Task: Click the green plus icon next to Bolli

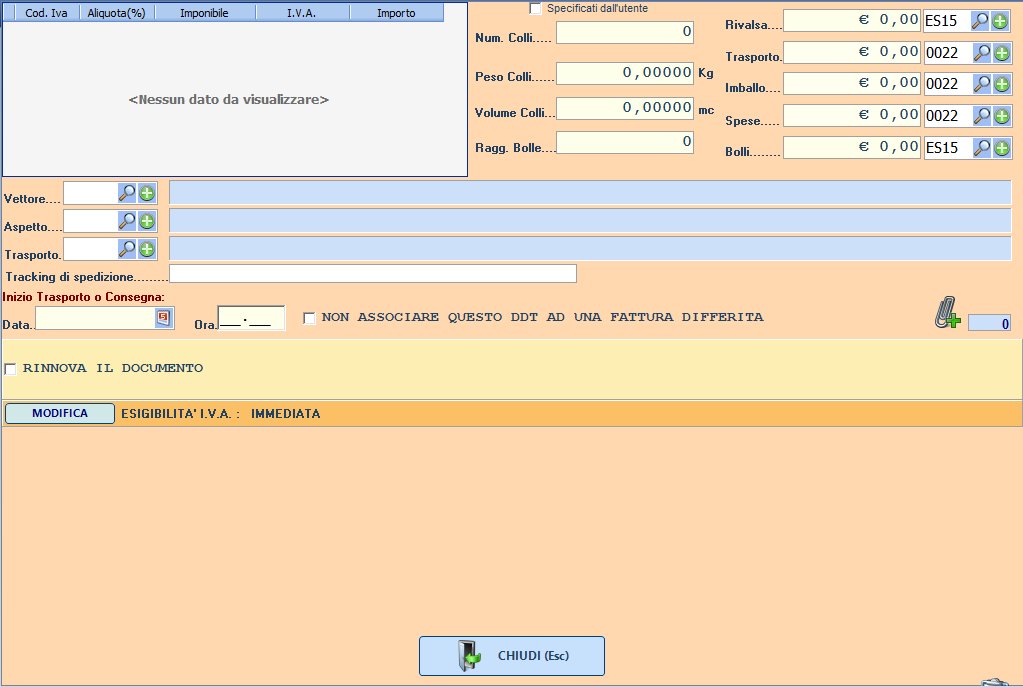Action: coord(1001,148)
